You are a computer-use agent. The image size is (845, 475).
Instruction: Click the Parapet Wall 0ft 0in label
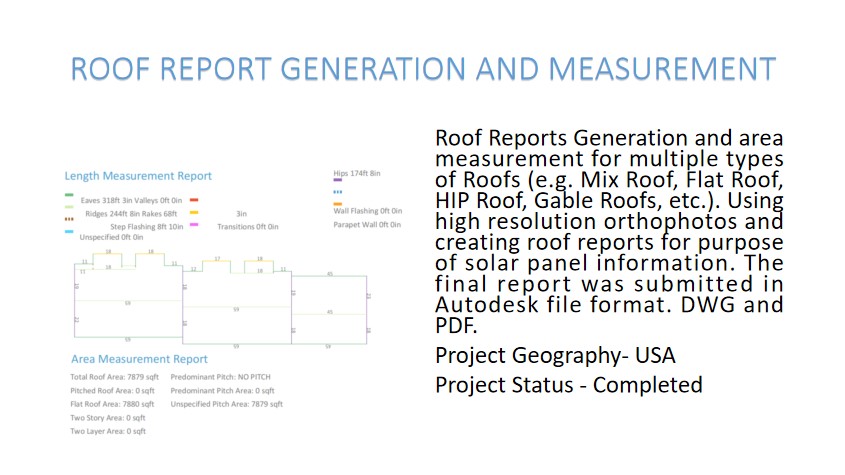(367, 225)
